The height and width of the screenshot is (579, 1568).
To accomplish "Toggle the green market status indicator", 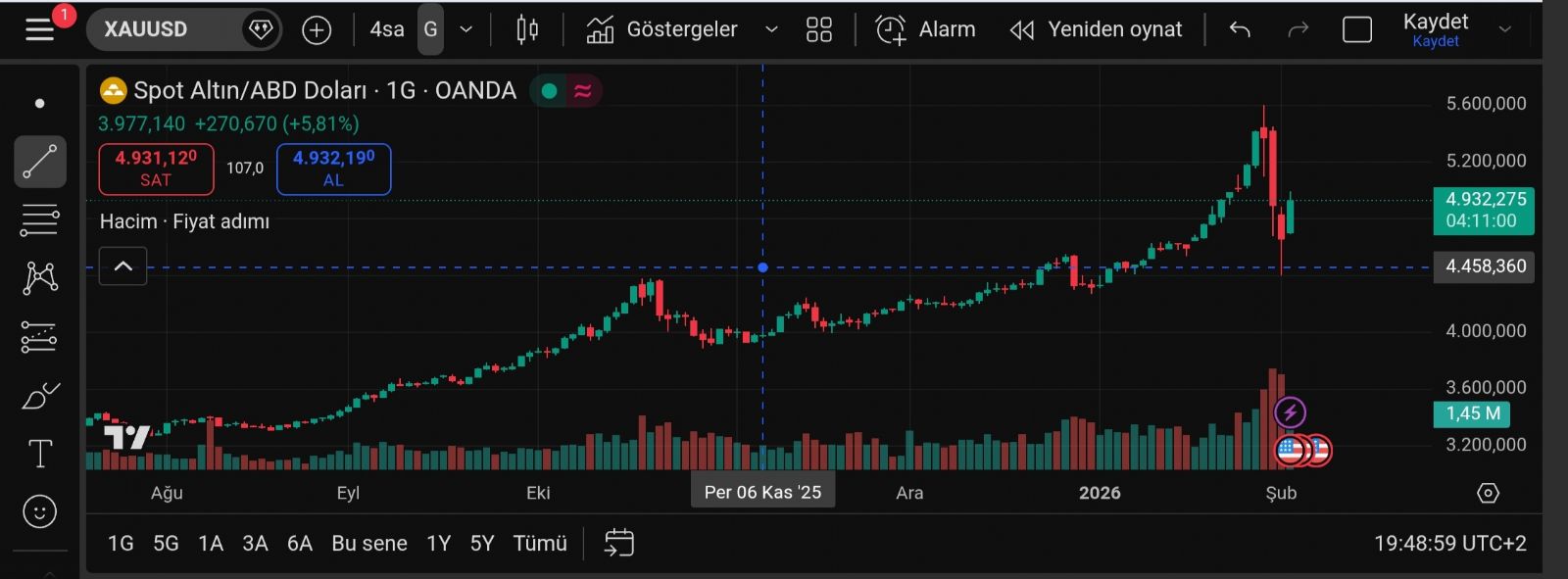I will tap(550, 91).
